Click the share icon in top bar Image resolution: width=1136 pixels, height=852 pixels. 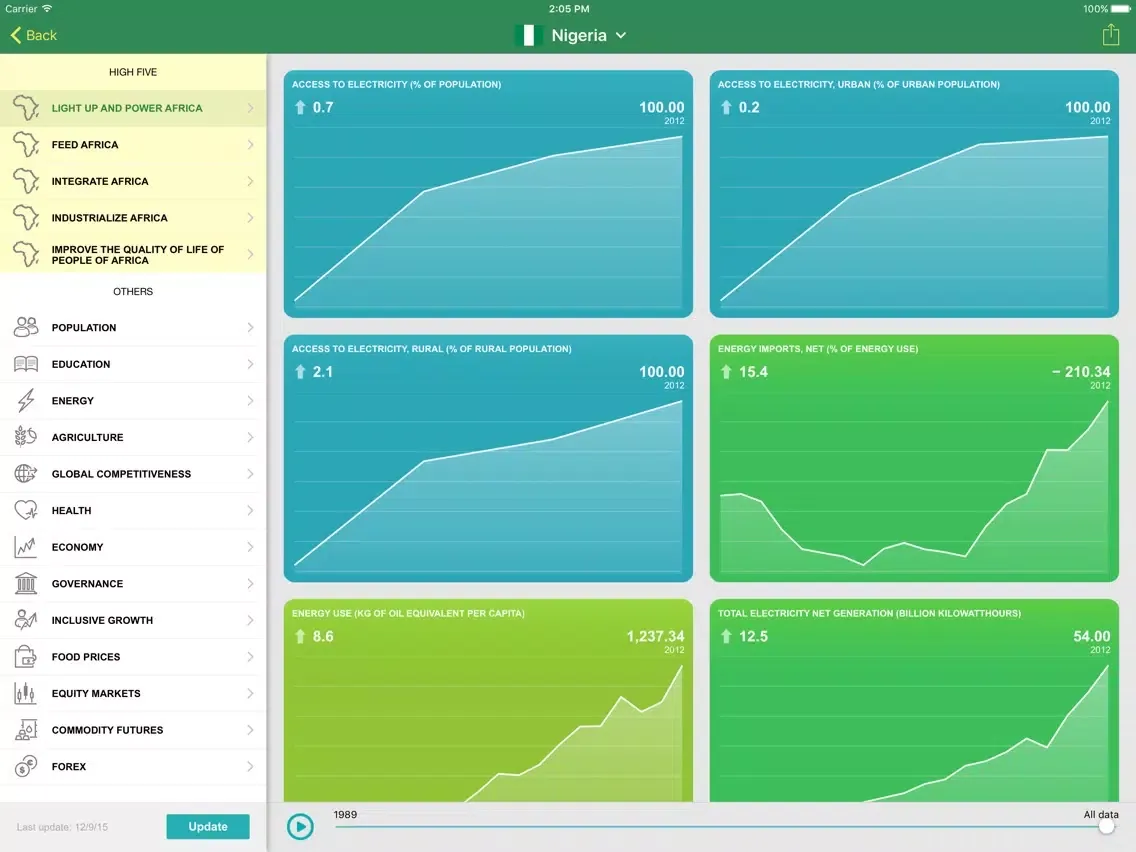pos(1110,35)
